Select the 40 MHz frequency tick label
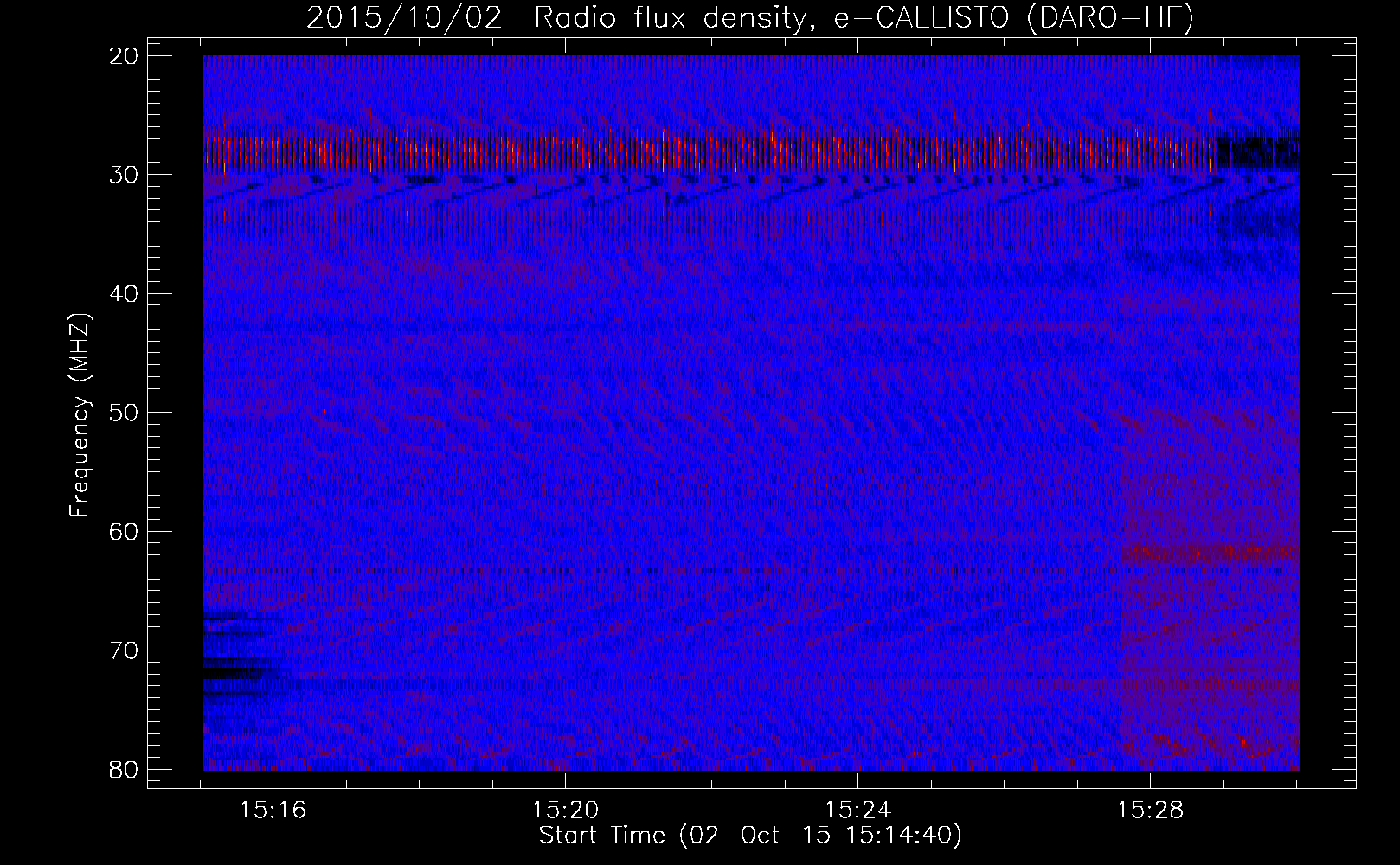 coord(125,293)
